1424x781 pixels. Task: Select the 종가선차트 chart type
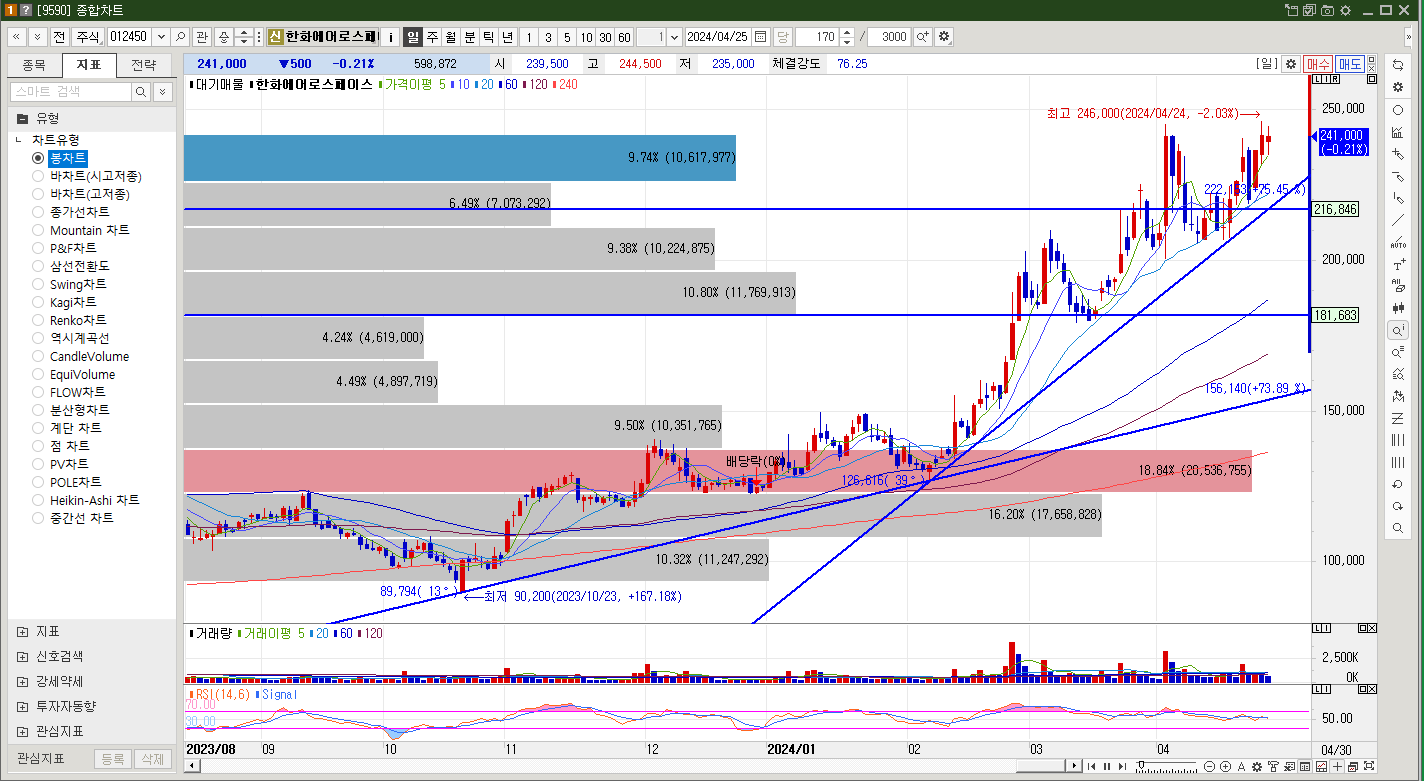point(70,212)
